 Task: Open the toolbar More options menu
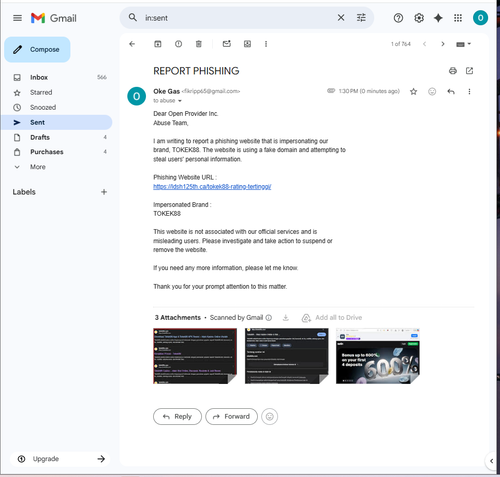[x=266, y=44]
